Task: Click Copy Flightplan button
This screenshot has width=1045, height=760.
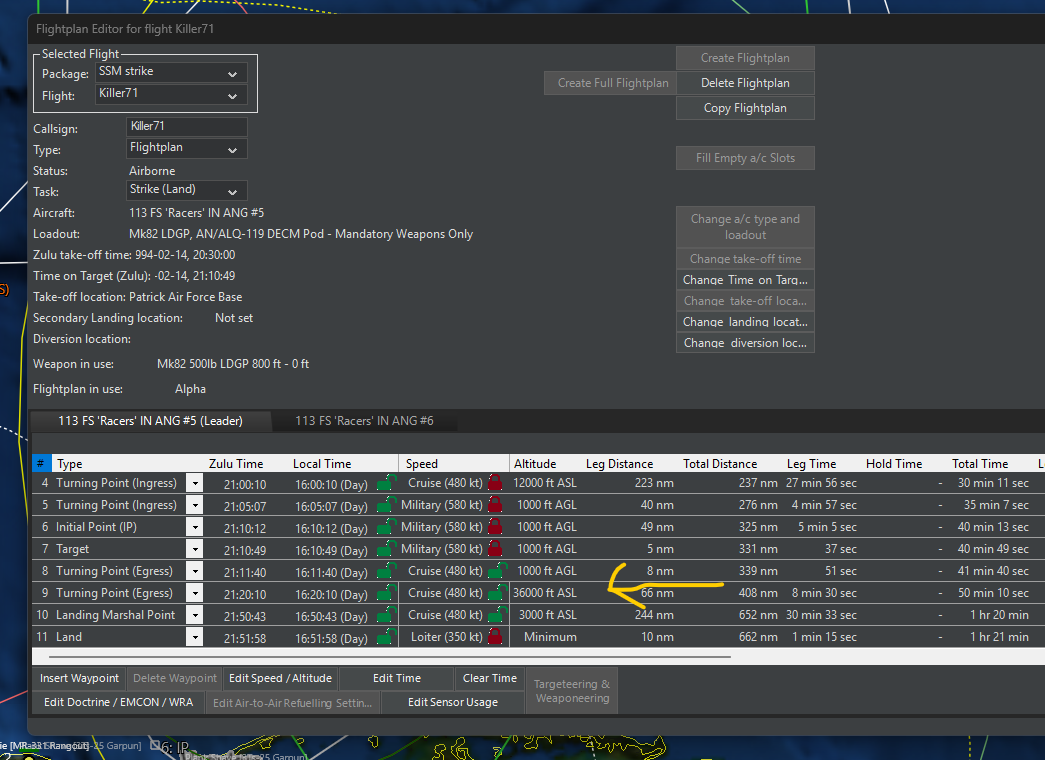Action: (x=745, y=108)
